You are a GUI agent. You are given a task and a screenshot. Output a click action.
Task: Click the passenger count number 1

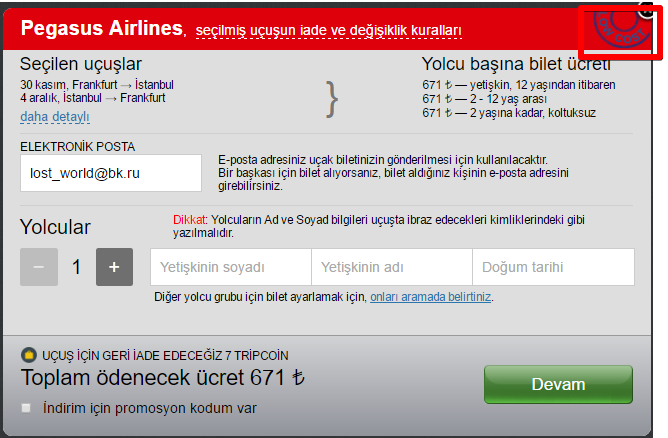[77, 267]
